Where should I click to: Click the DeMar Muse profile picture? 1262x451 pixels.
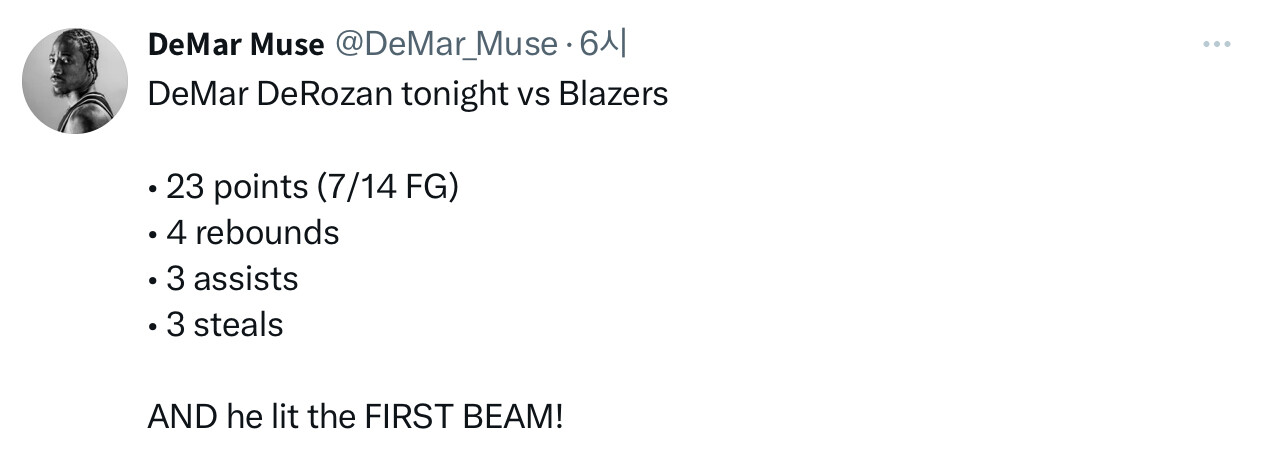click(x=75, y=80)
